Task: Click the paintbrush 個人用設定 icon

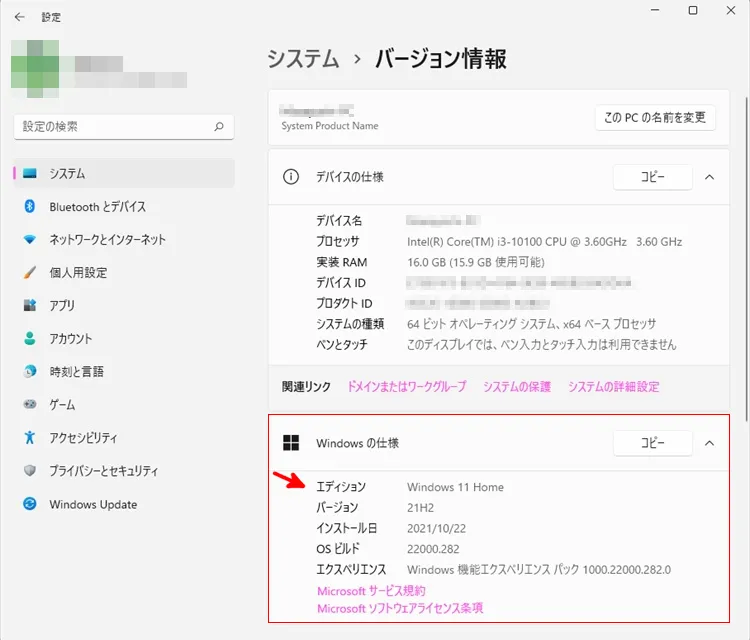Action: [x=30, y=273]
